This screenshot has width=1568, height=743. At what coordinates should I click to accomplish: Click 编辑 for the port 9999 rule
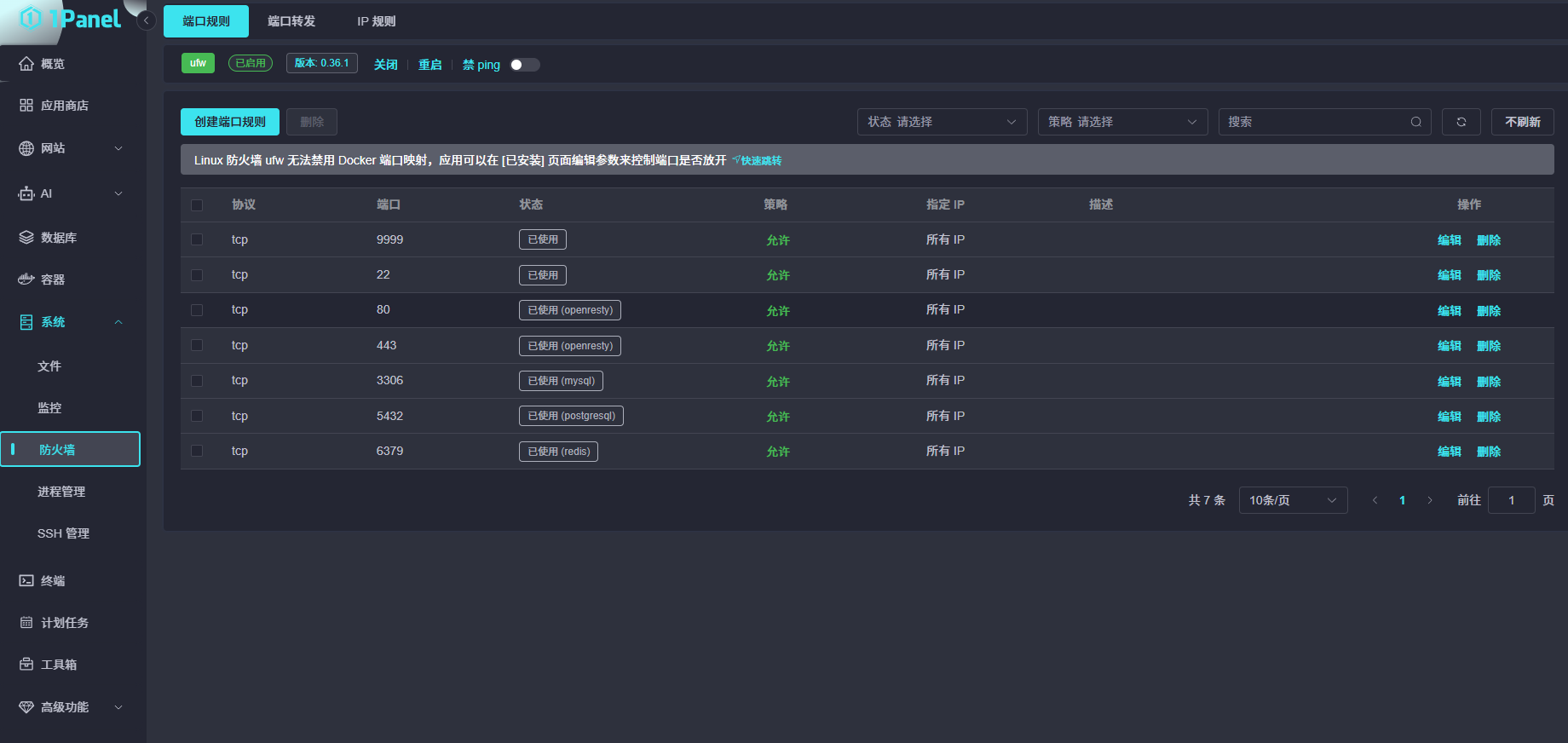point(1449,240)
